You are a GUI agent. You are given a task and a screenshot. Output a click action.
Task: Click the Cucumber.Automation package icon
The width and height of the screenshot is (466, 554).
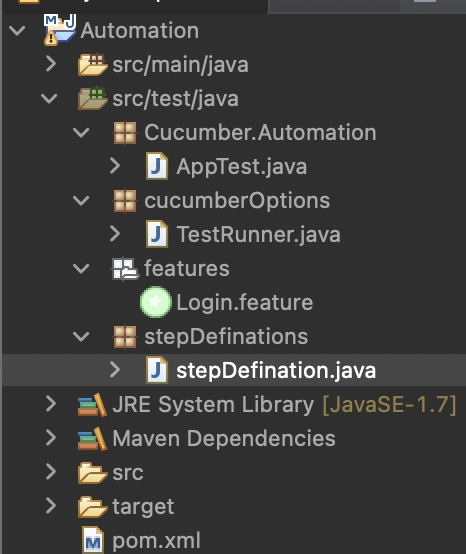pos(125,133)
